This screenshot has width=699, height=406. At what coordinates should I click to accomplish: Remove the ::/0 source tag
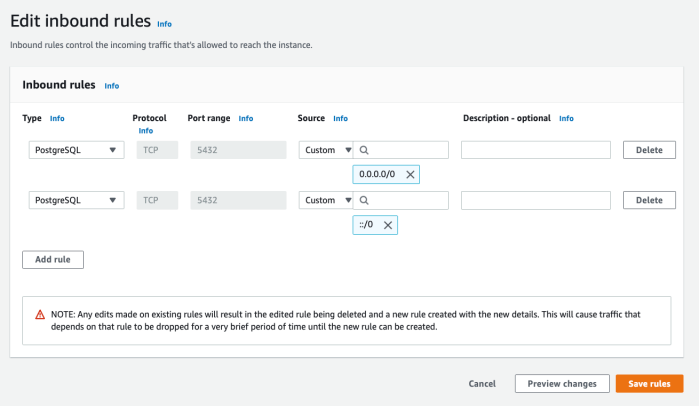click(389, 225)
